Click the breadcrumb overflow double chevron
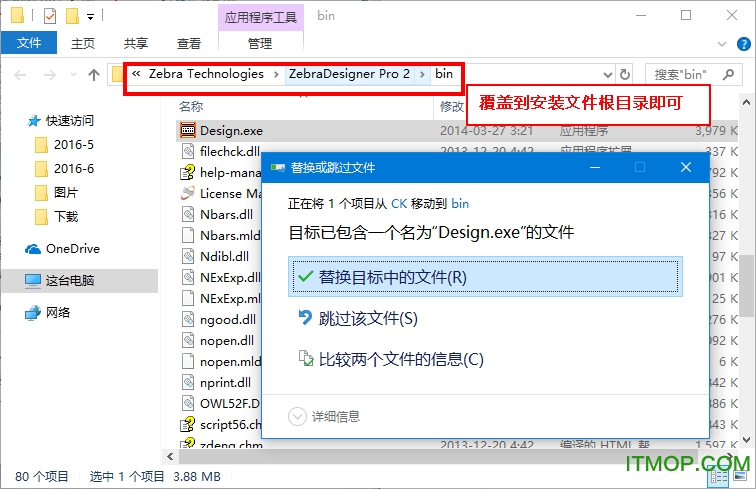This screenshot has width=756, height=489. [136, 74]
